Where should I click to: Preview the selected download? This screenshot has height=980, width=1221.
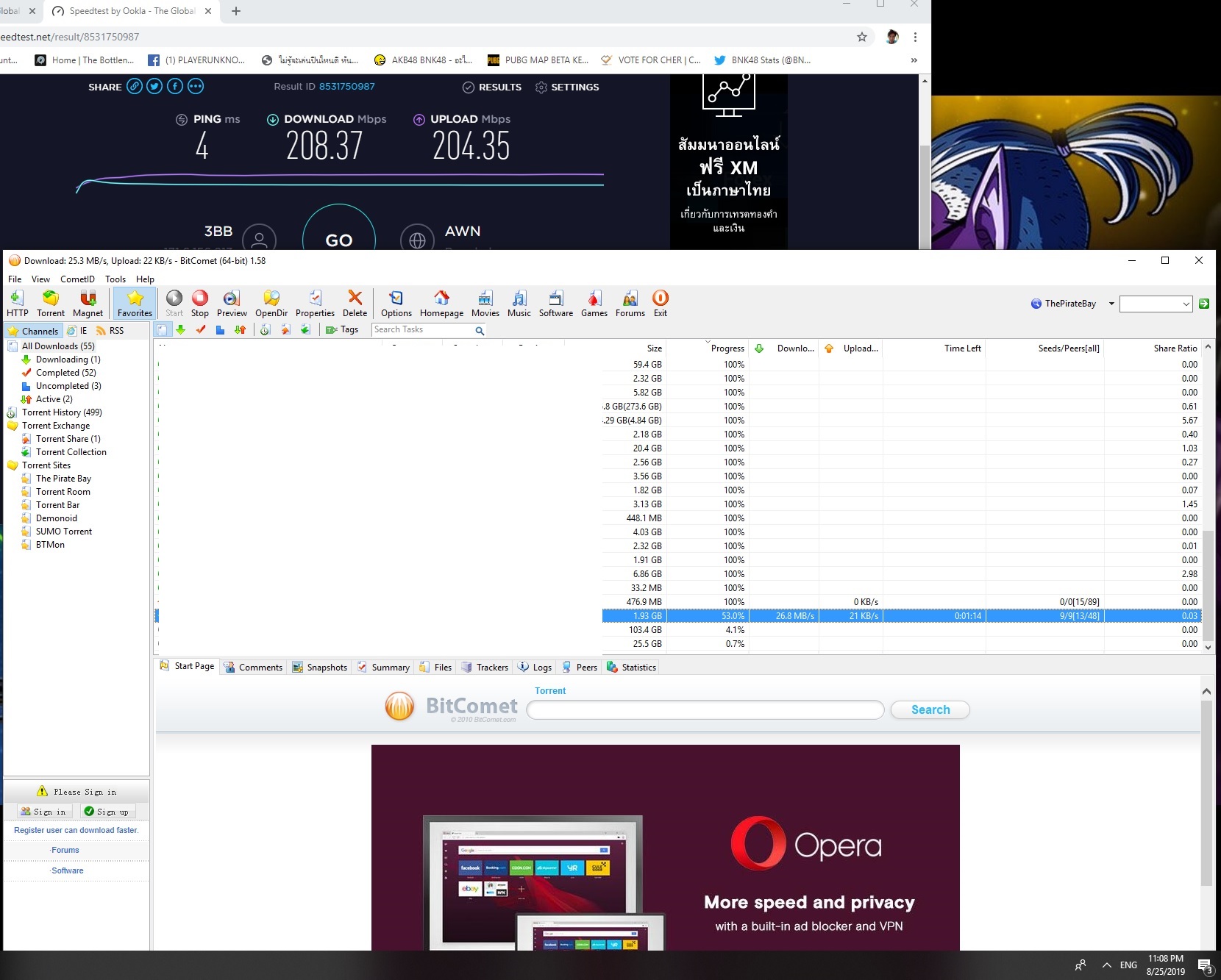(232, 303)
